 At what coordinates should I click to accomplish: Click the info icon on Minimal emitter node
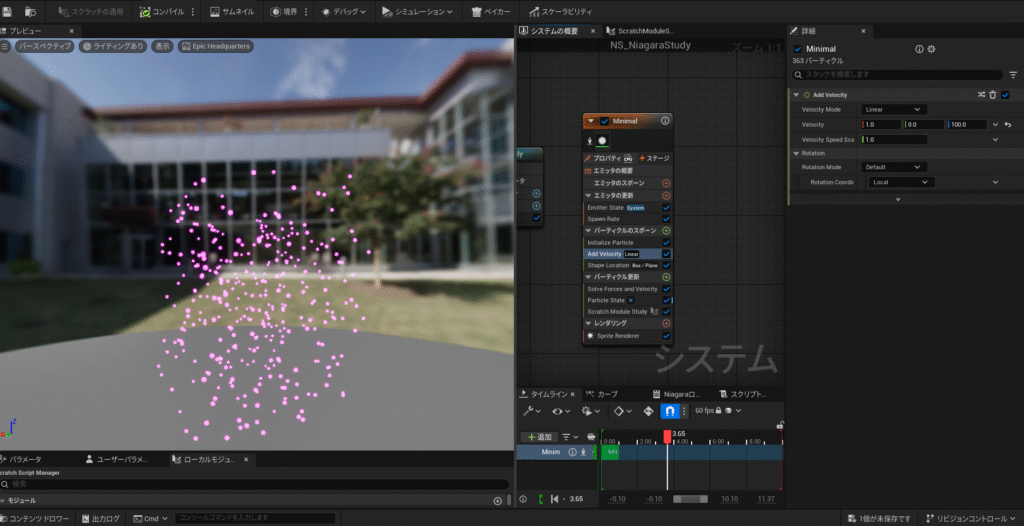(665, 121)
